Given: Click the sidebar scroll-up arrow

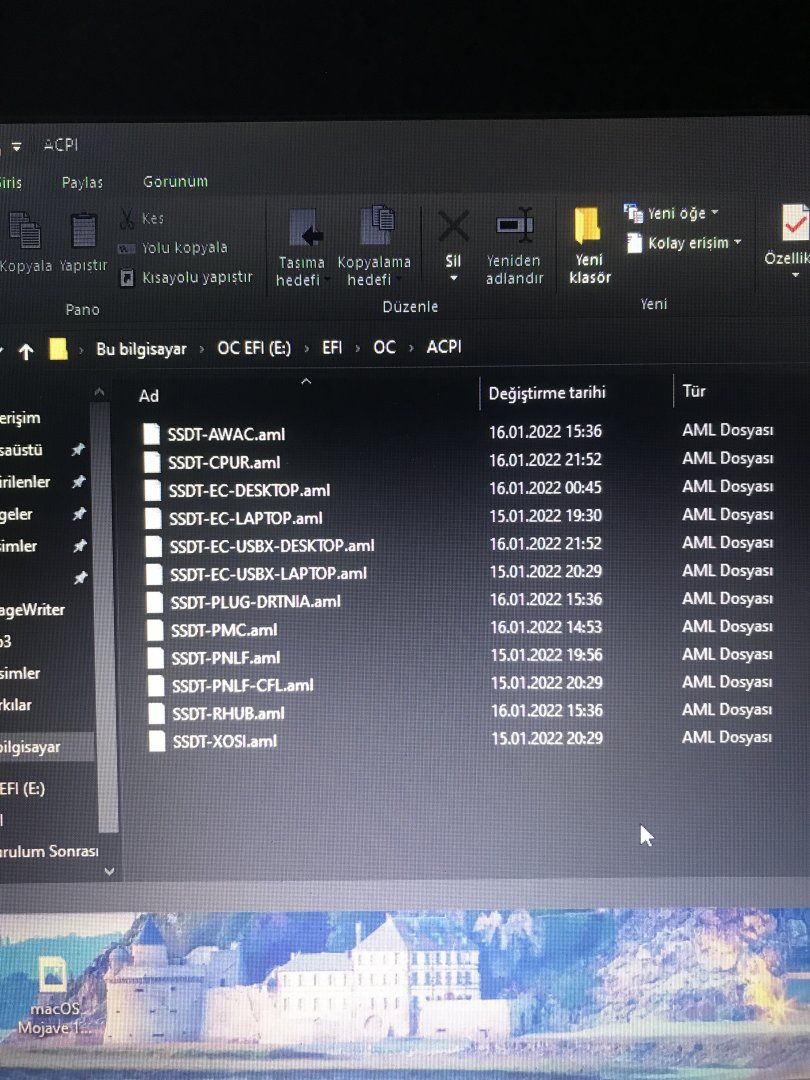Looking at the screenshot, I should (x=99, y=393).
